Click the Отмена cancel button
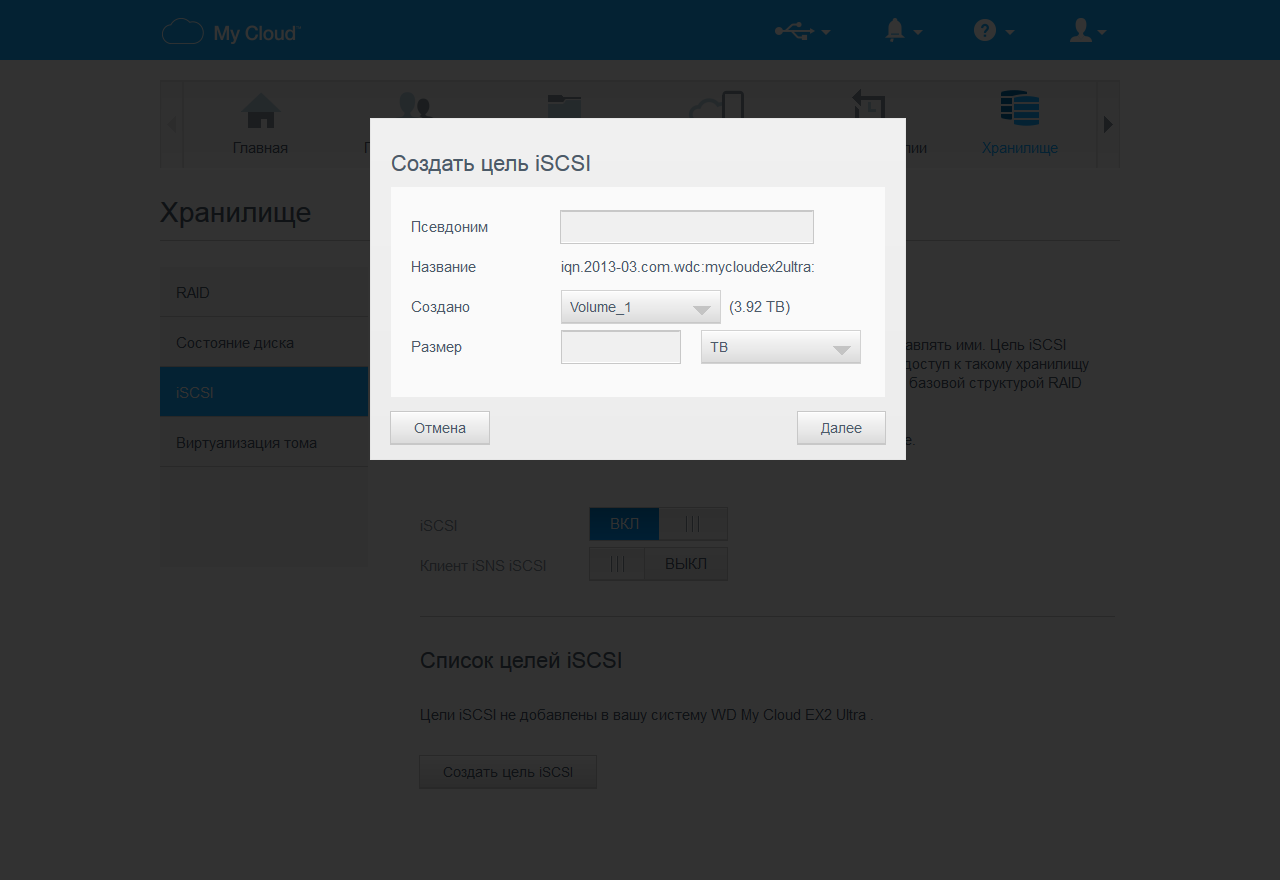The width and height of the screenshot is (1280, 880). click(x=440, y=428)
